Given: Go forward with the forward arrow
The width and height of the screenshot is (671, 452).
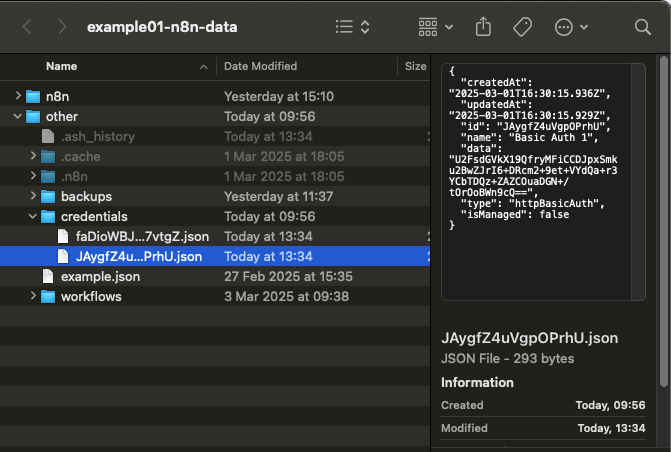Looking at the screenshot, I should 62,27.
